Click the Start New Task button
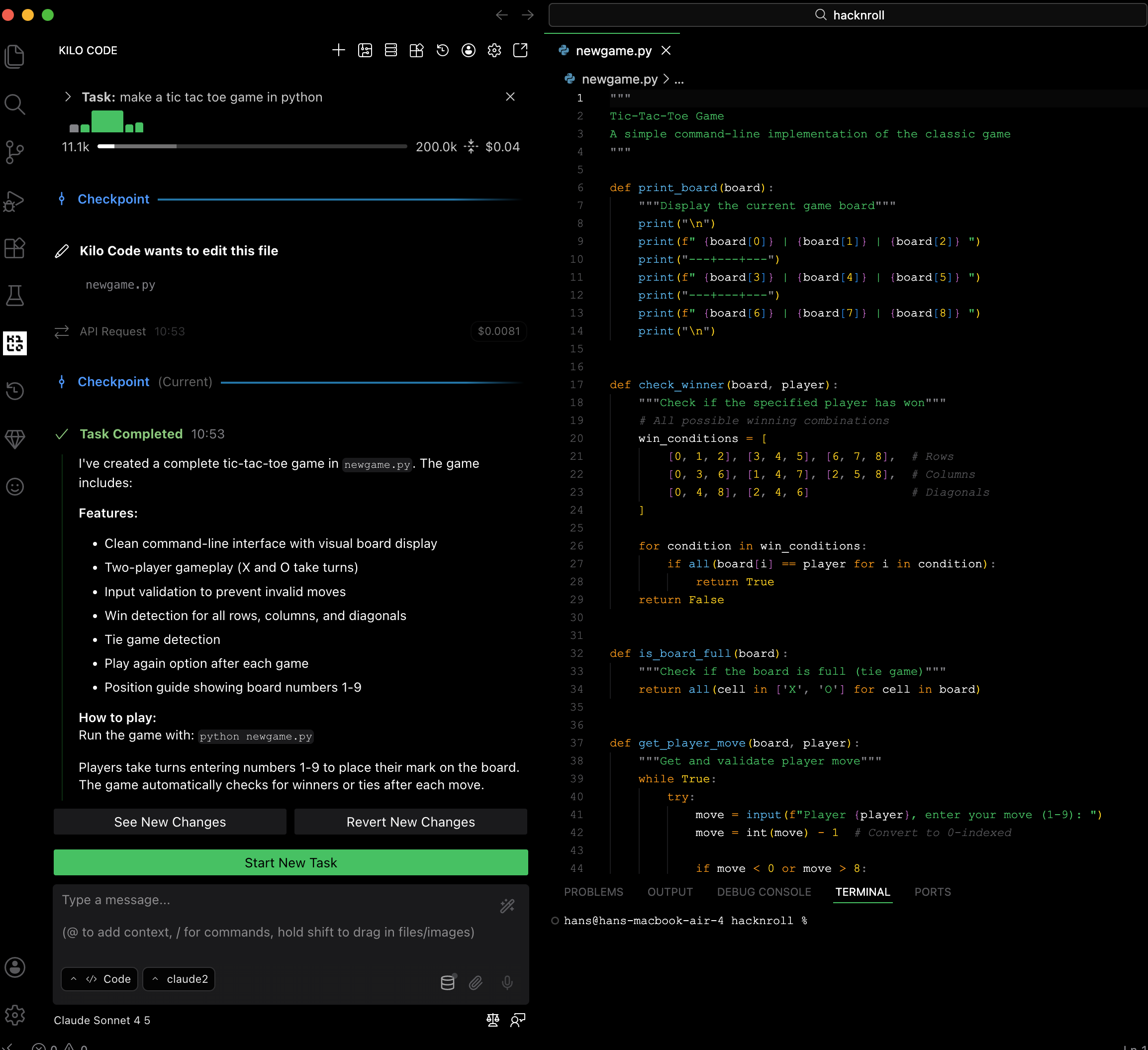 click(290, 862)
